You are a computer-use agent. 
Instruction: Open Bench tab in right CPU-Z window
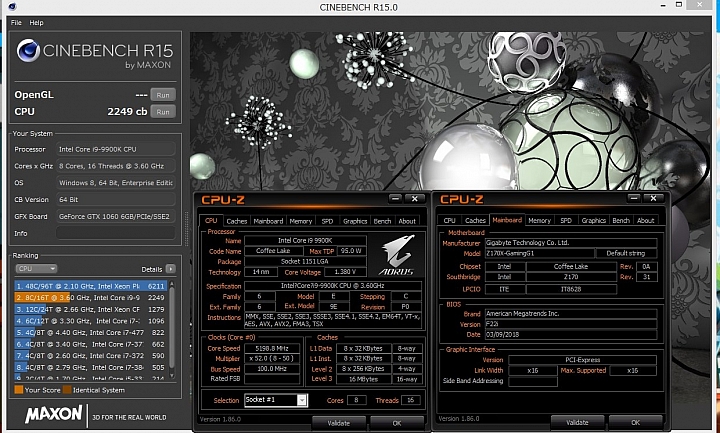pyautogui.click(x=621, y=220)
